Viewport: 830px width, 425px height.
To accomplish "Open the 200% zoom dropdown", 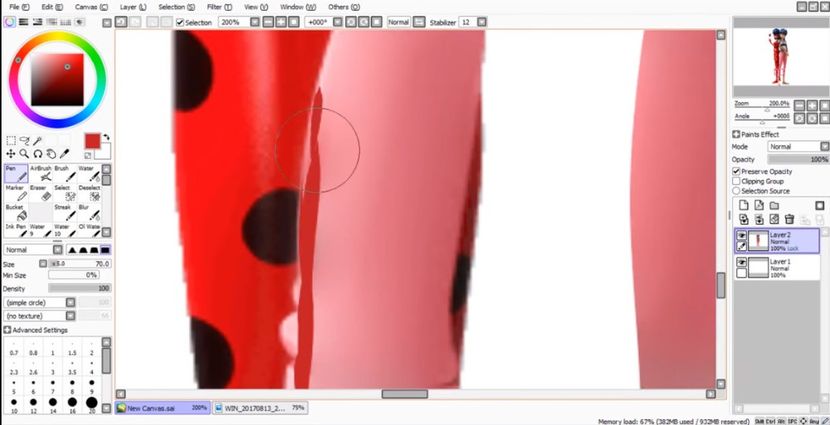I will pos(255,22).
